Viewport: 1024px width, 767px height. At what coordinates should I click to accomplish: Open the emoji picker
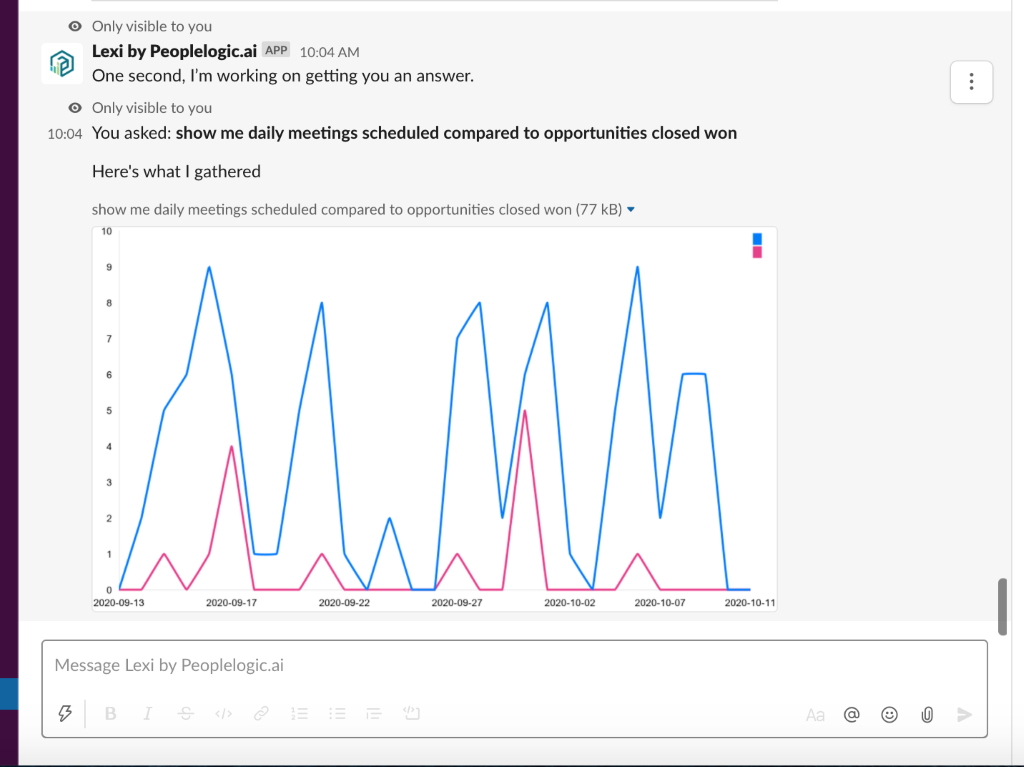click(x=889, y=714)
